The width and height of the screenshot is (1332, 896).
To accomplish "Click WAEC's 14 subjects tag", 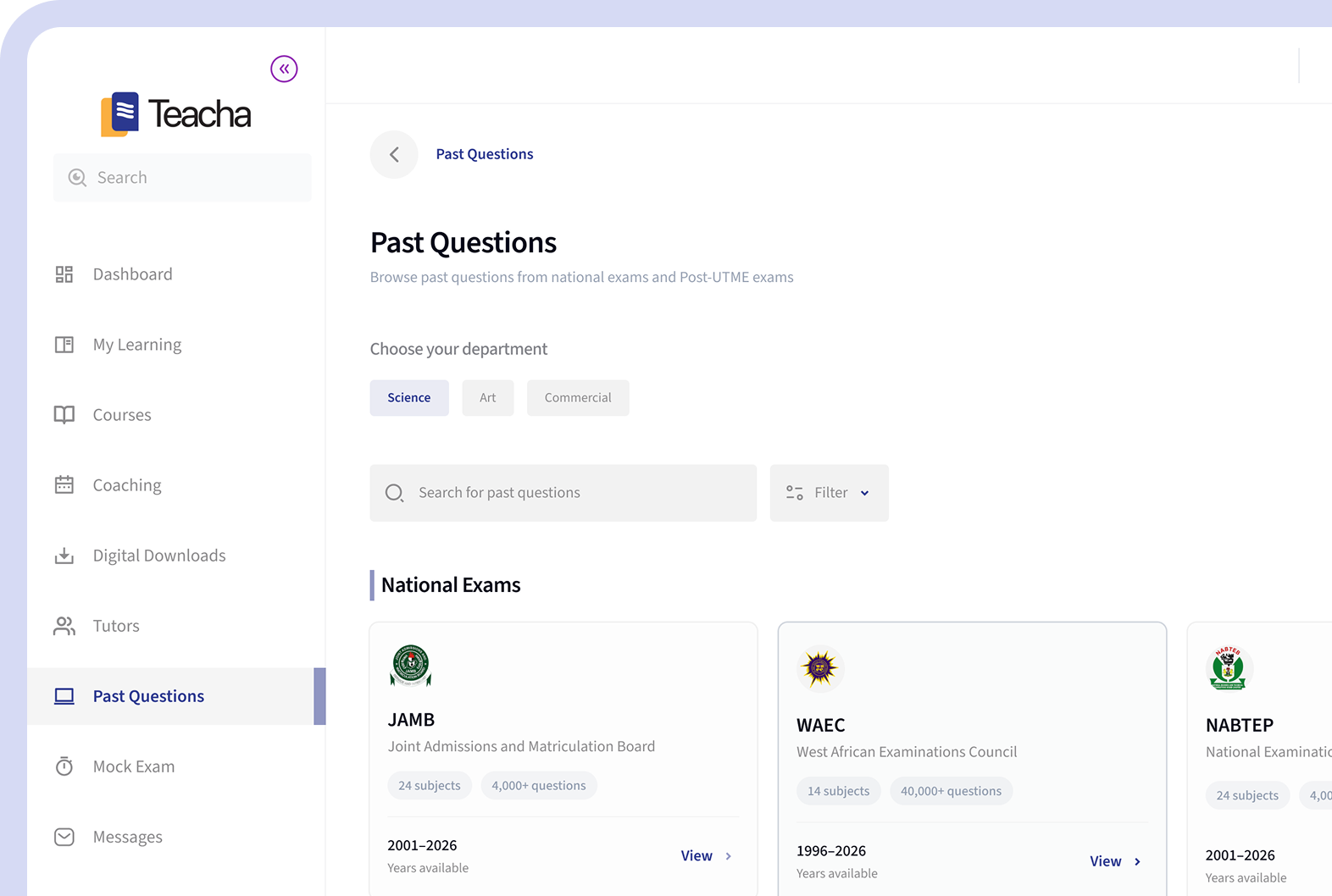I will pyautogui.click(x=839, y=791).
